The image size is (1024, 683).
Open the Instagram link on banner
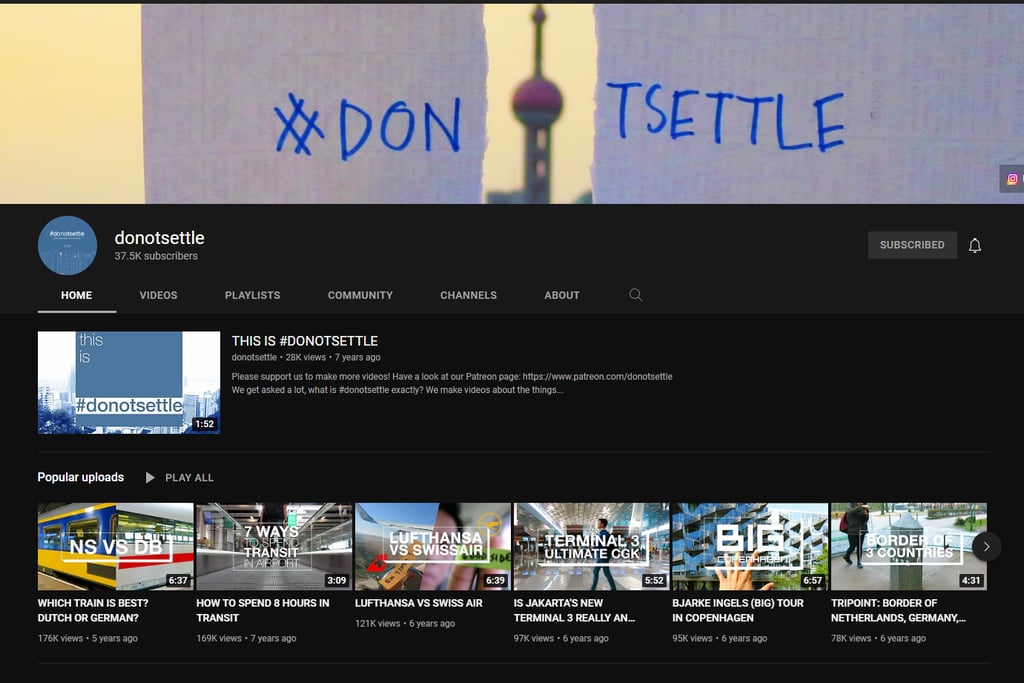pyautogui.click(x=1012, y=179)
